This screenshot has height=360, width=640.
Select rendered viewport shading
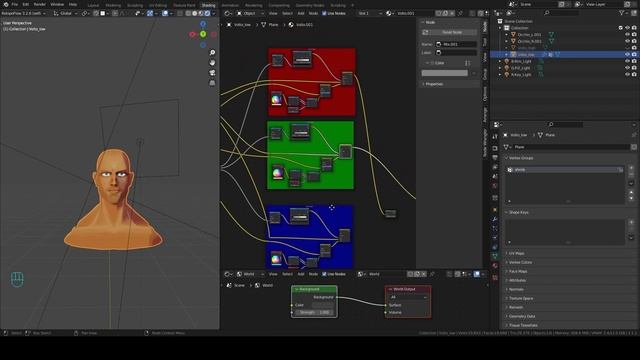[207, 13]
